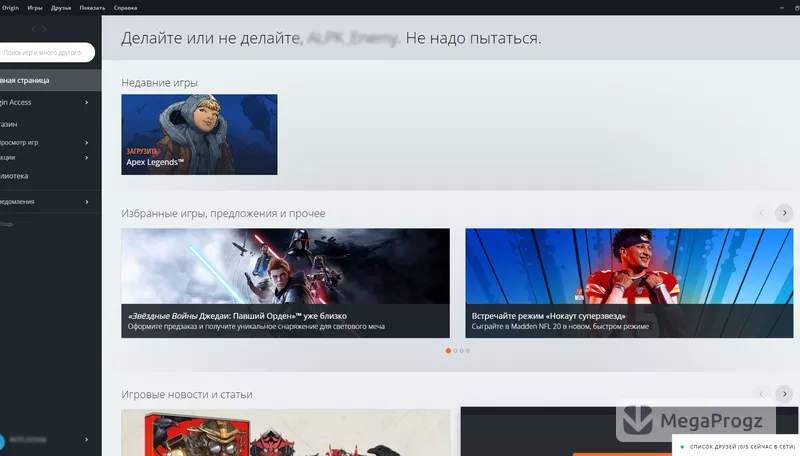Open the Star Wars Jedi Fallen Order banner
This screenshot has height=456, width=800.
pos(286,283)
